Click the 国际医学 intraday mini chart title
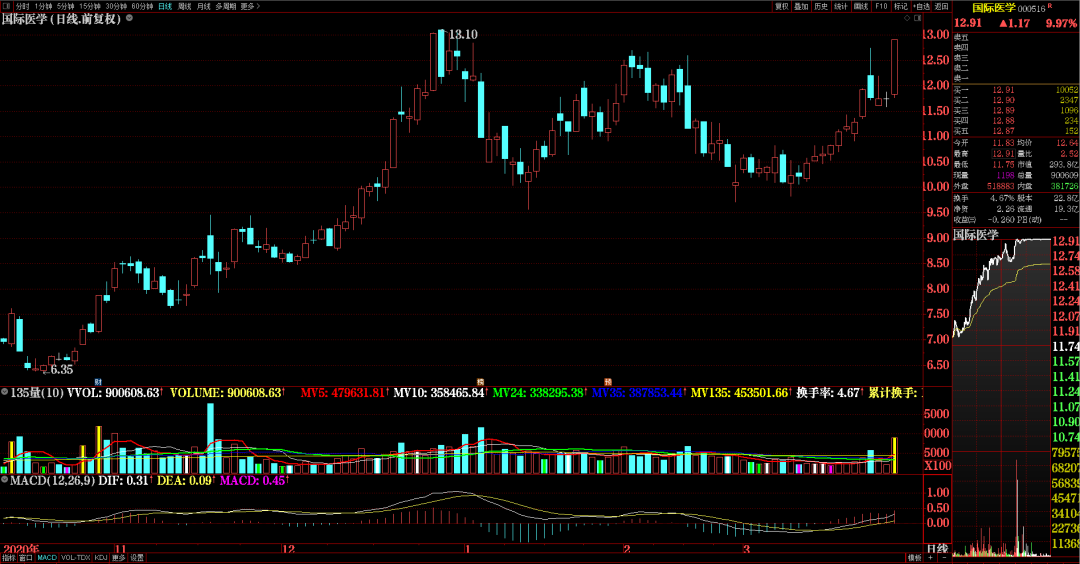 tap(975, 235)
